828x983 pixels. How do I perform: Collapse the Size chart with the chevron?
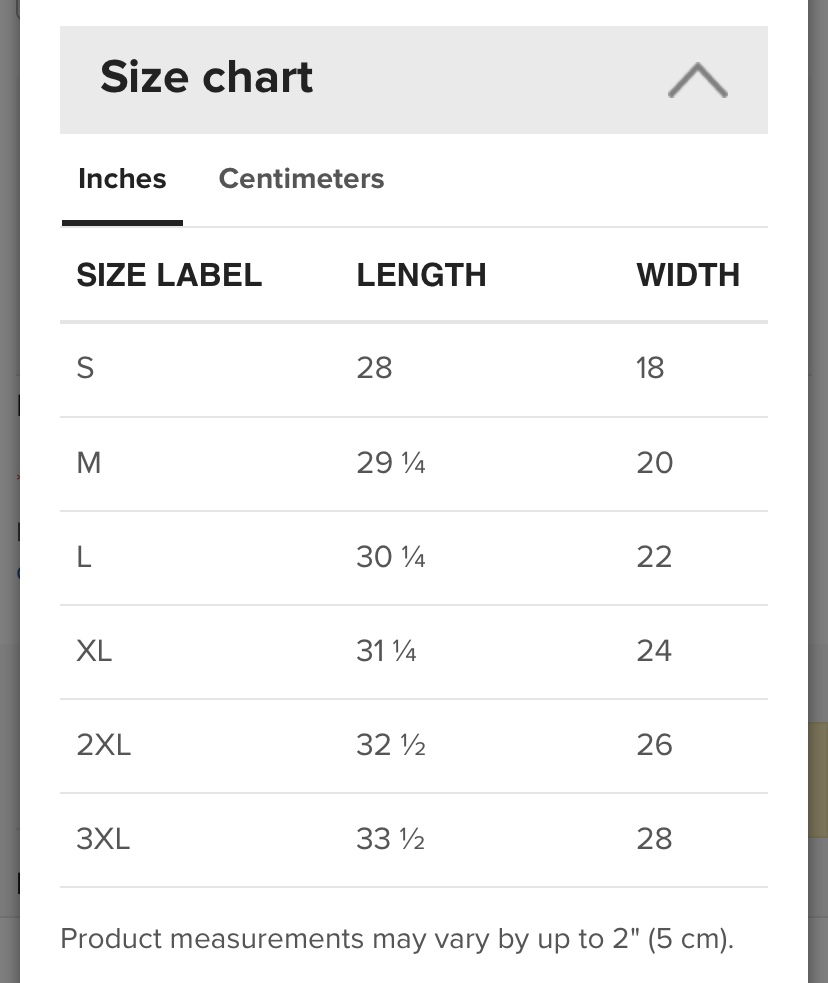tap(697, 80)
